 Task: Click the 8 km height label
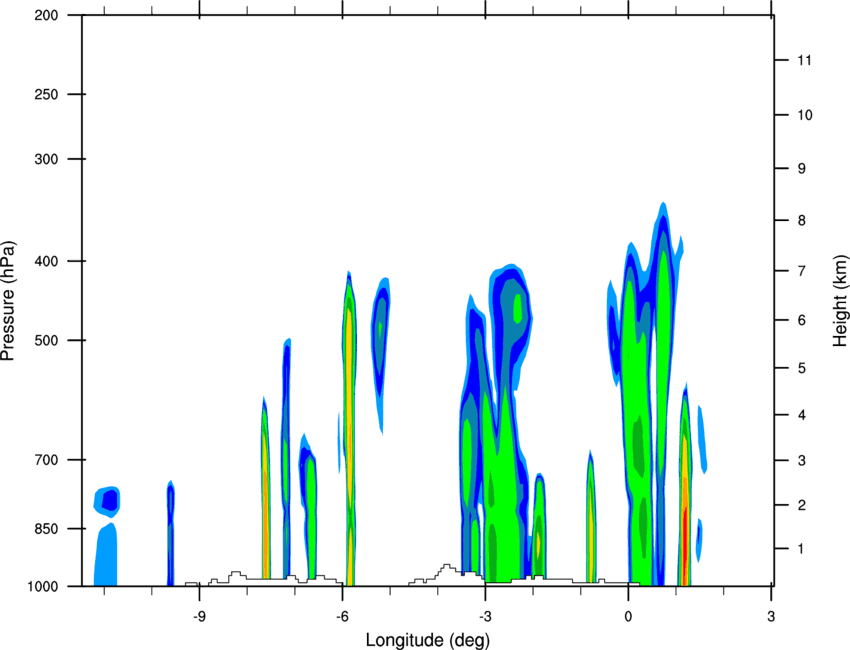tap(802, 220)
